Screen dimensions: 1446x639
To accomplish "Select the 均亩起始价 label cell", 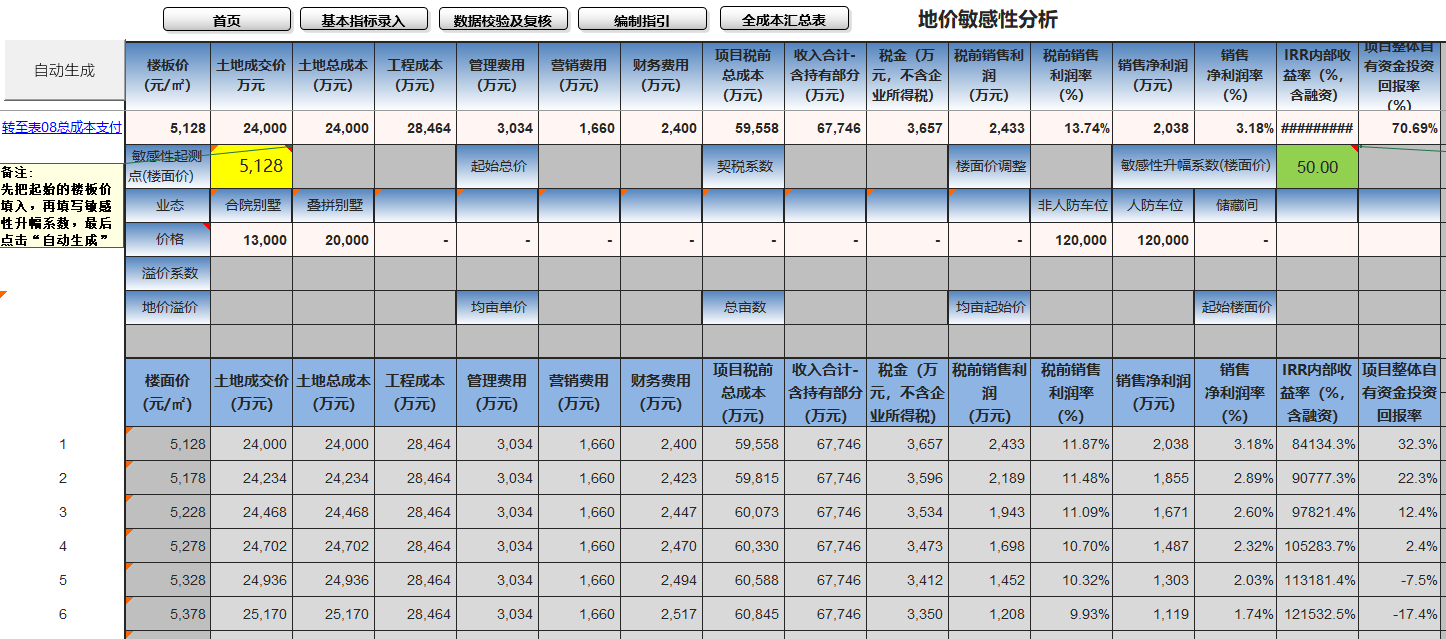I will pyautogui.click(x=989, y=307).
